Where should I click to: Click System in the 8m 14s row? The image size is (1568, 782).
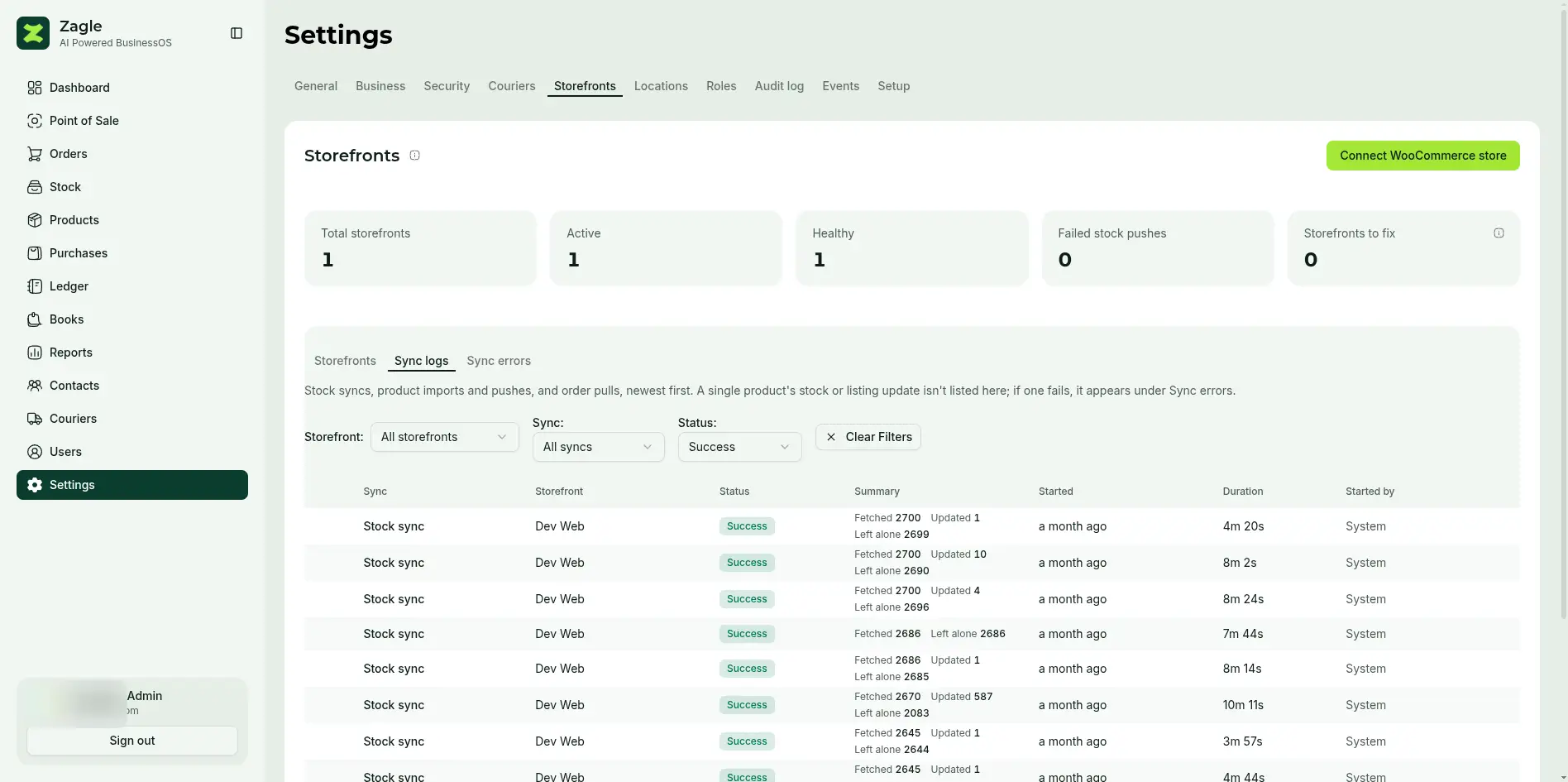(x=1365, y=669)
